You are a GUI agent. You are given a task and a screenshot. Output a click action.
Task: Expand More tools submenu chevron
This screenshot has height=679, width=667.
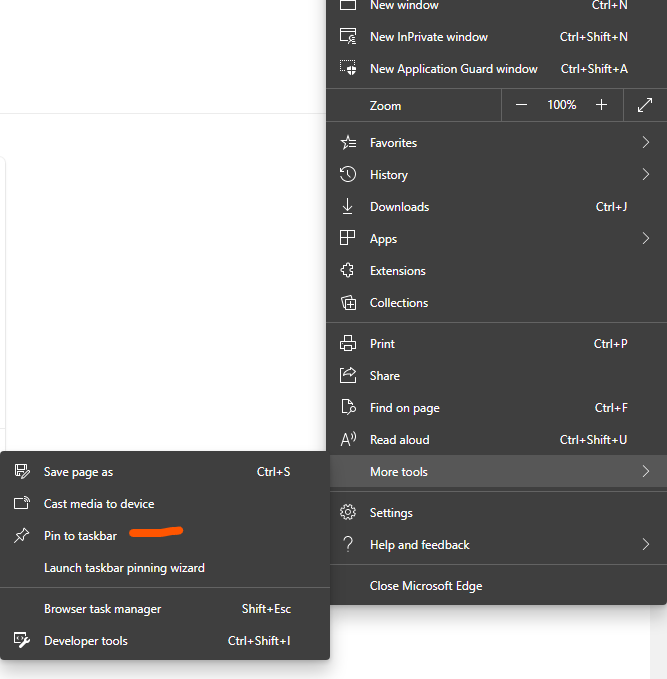click(646, 472)
